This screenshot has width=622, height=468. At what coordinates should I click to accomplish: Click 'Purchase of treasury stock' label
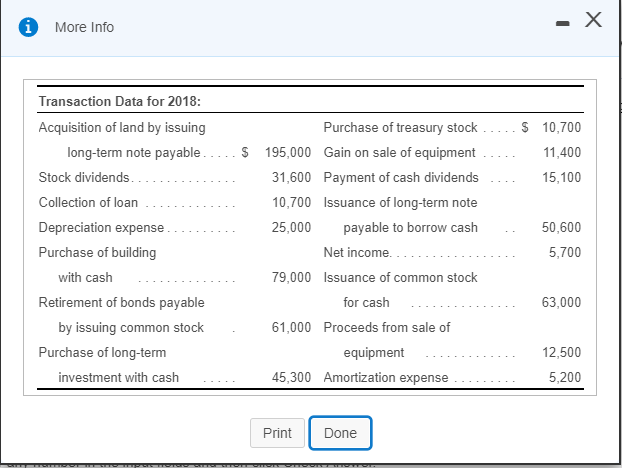pyautogui.click(x=401, y=127)
